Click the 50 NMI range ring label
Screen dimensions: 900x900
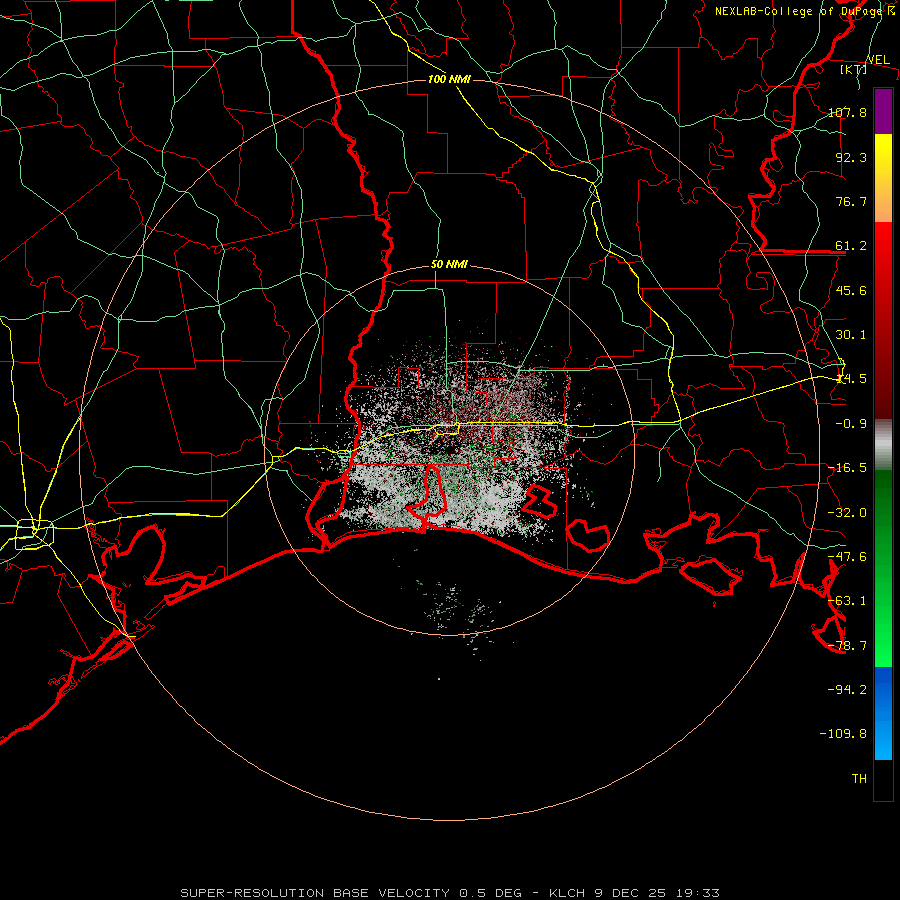[449, 264]
